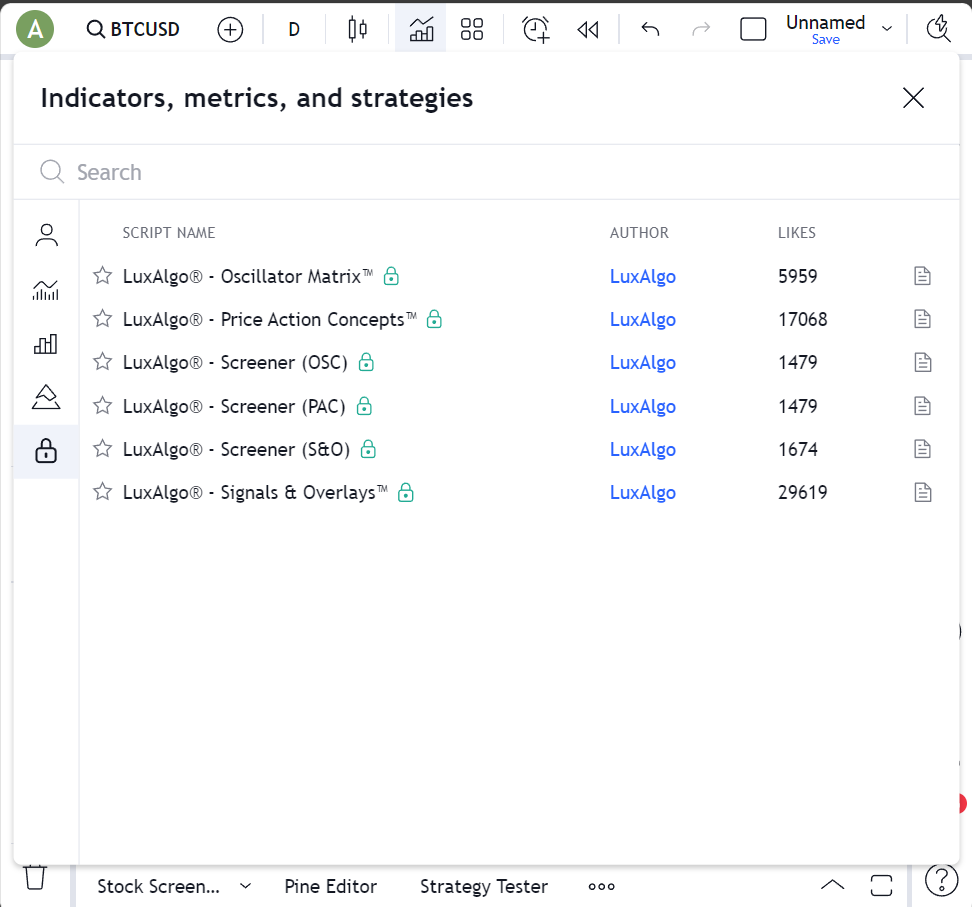Click the indicator Search input field
972x907 pixels.
point(300,172)
